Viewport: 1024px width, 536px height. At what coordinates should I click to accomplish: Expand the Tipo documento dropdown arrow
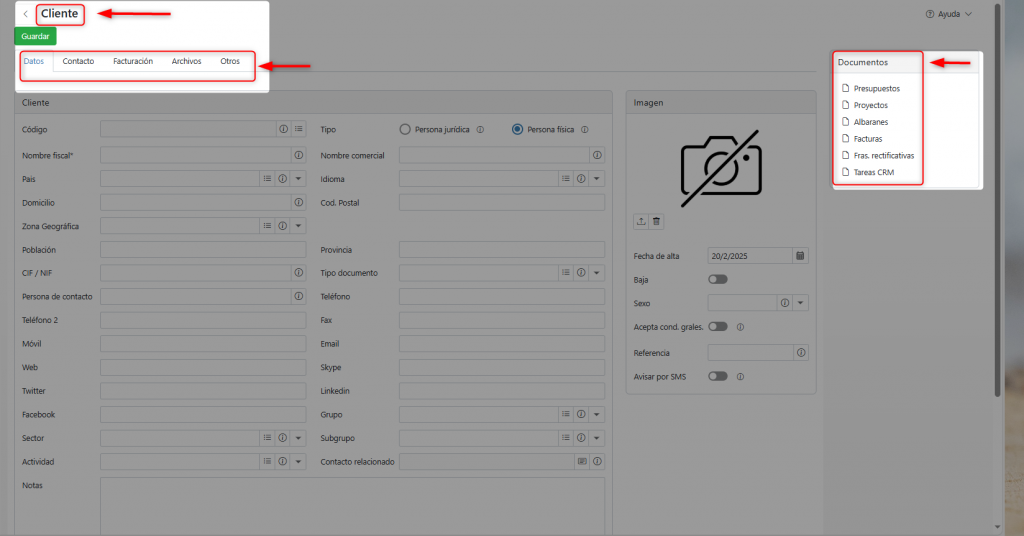(x=597, y=273)
